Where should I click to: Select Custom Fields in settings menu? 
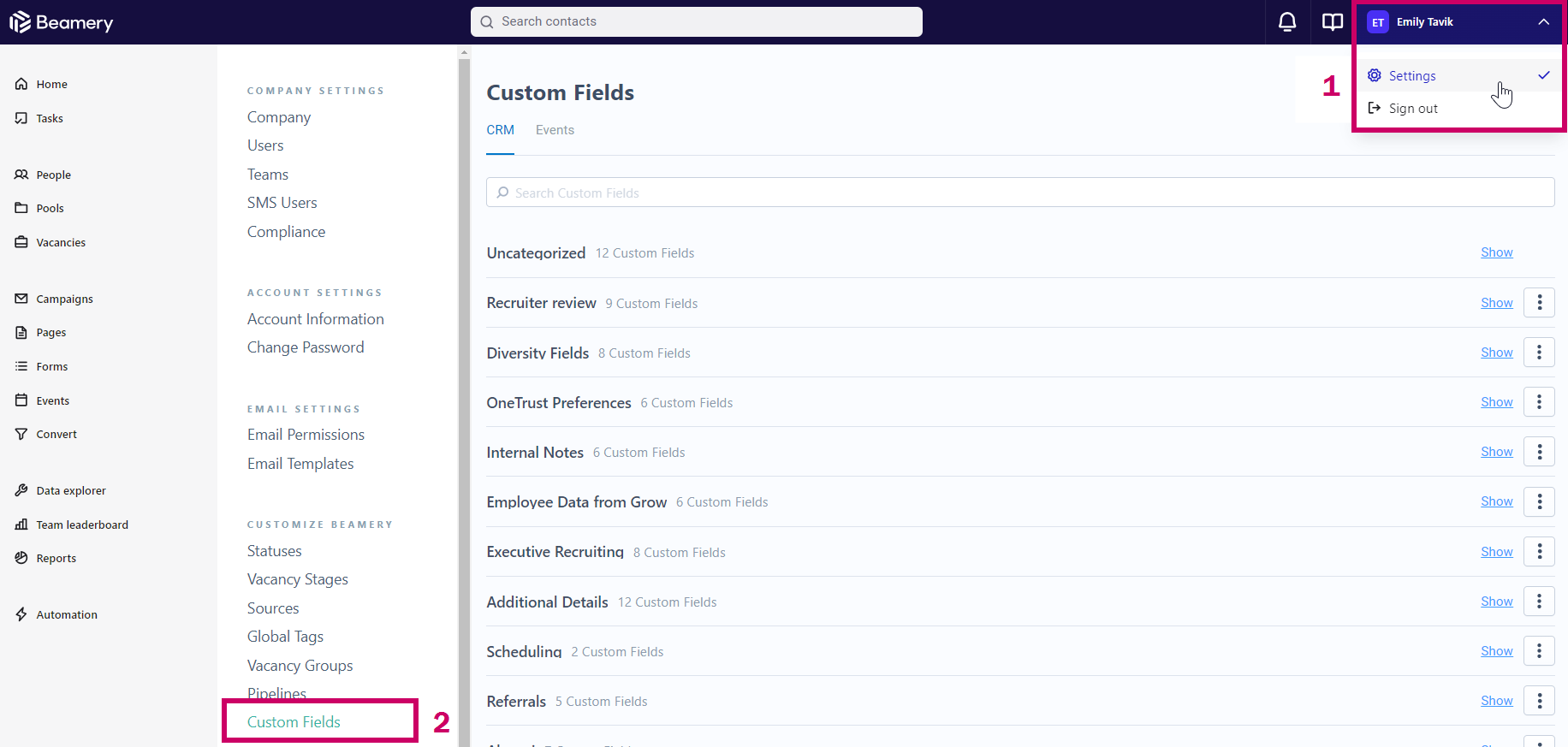coord(294,722)
